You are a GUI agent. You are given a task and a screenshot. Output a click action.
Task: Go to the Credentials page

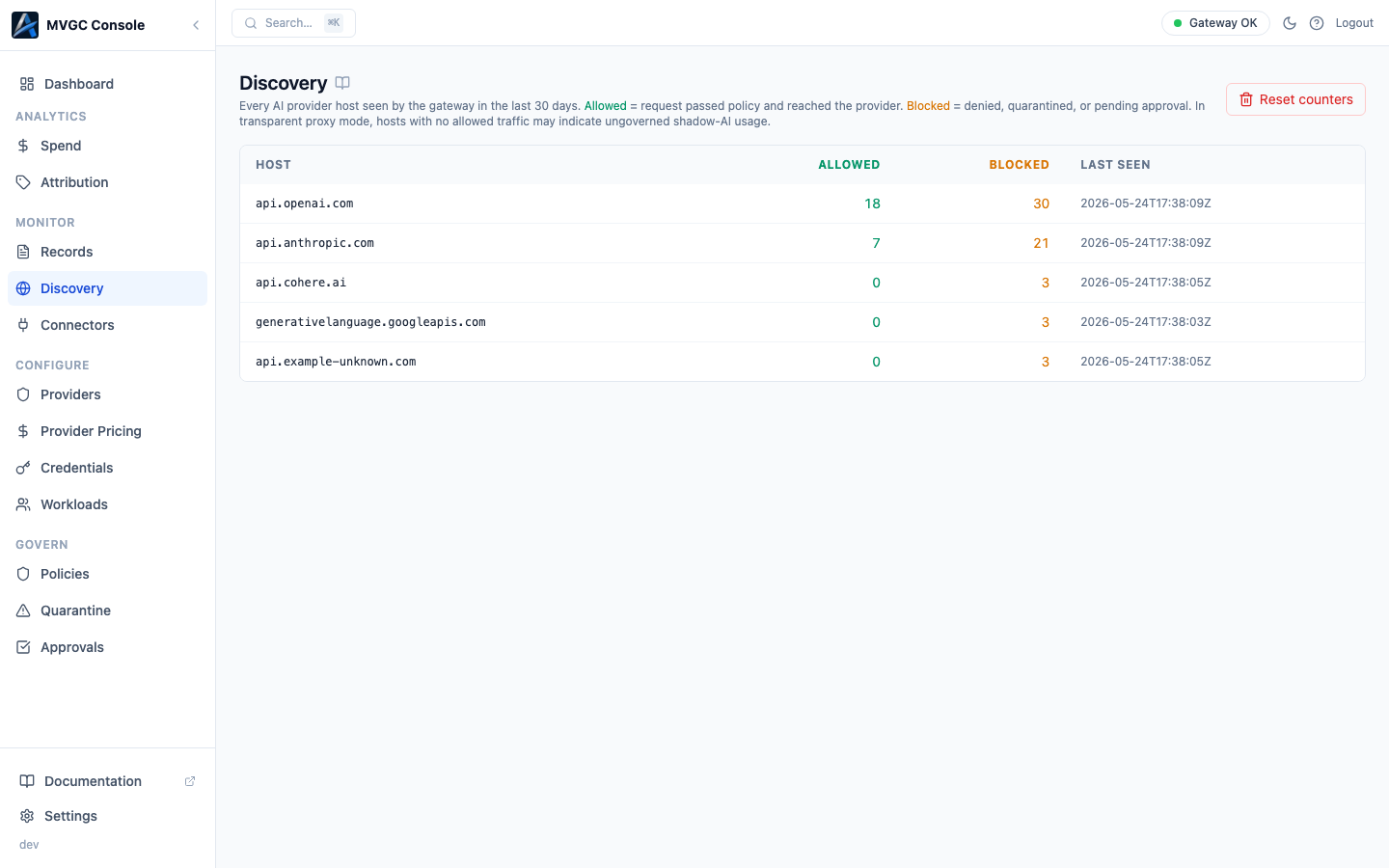108,468
